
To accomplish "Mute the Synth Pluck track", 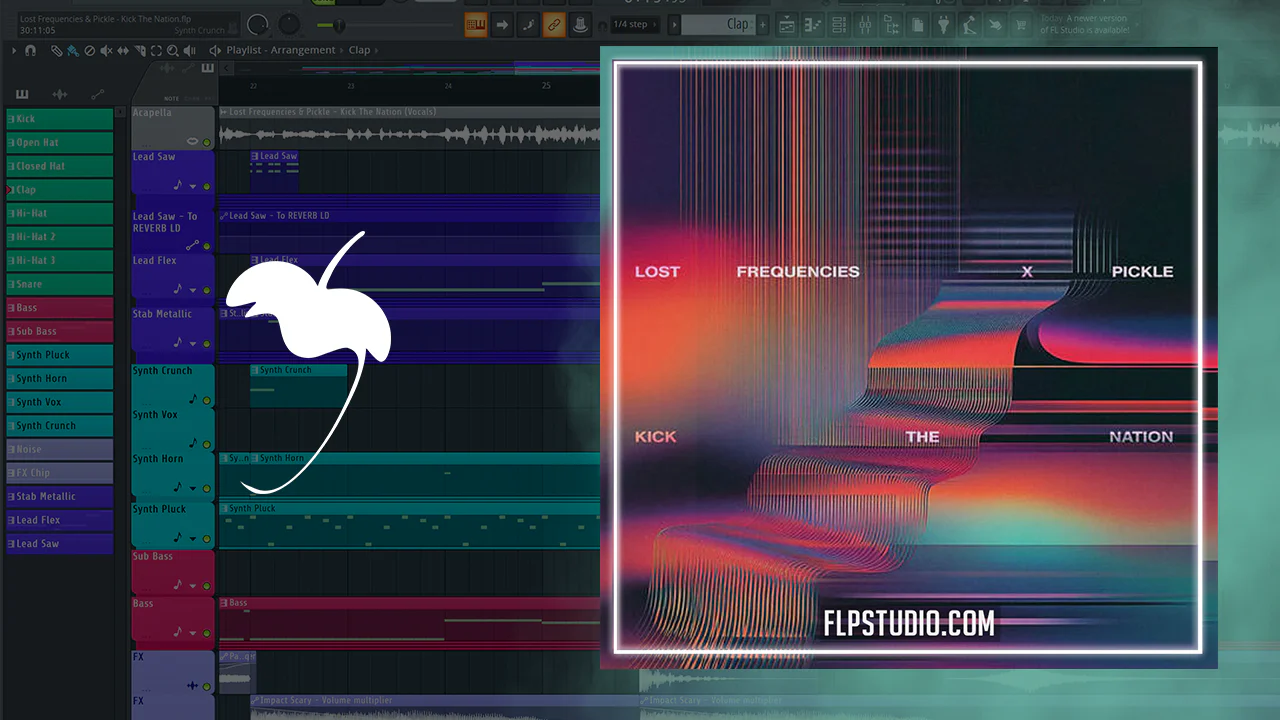I will point(207,538).
